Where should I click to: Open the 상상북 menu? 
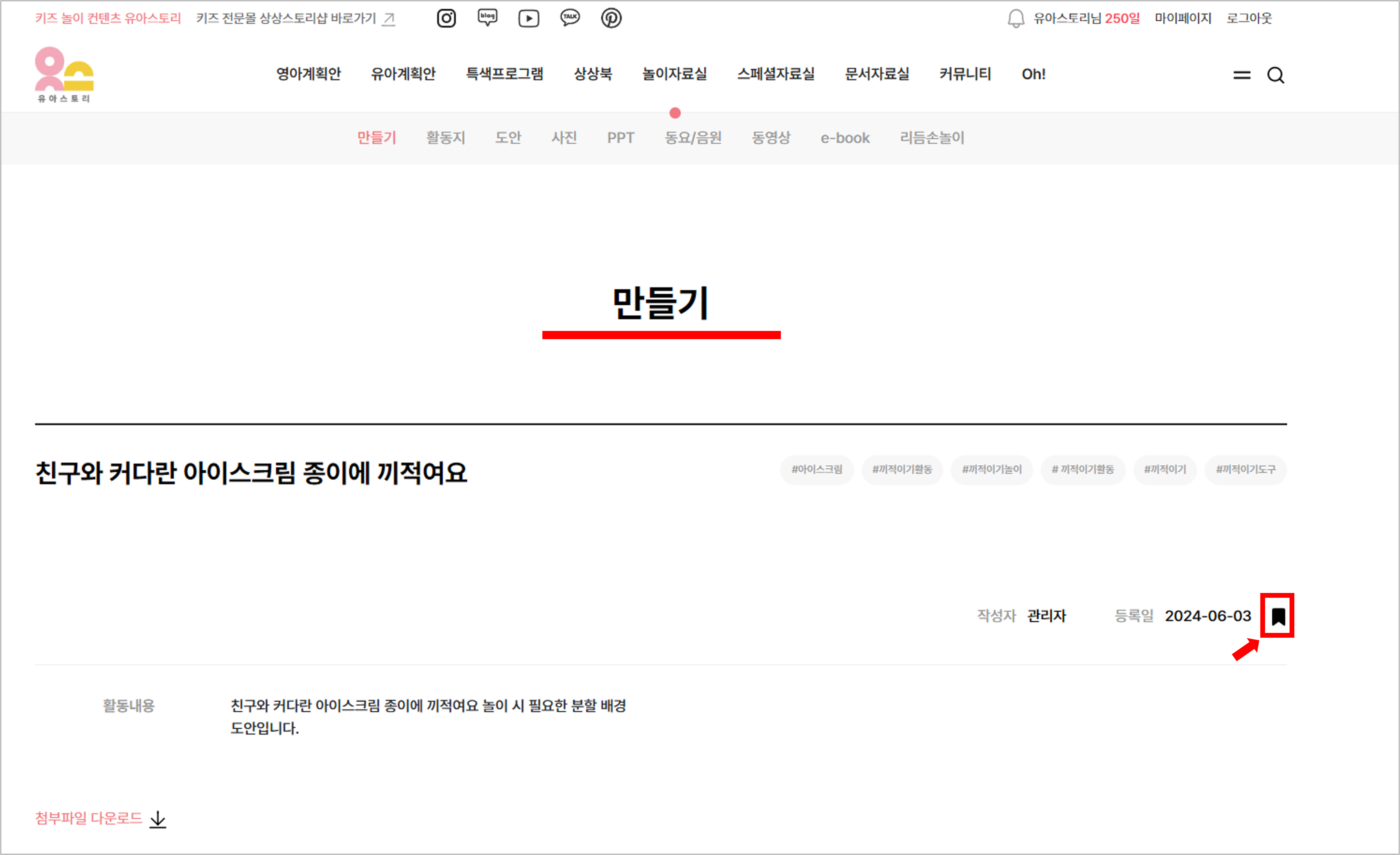593,74
